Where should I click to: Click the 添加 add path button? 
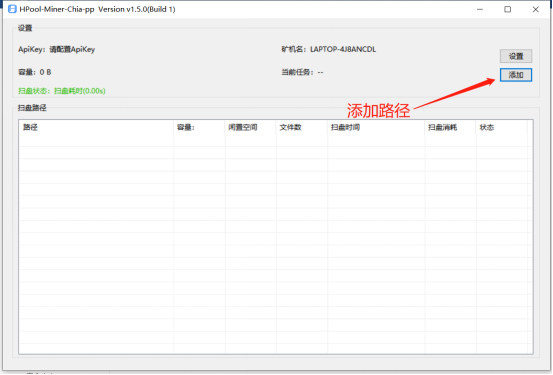tap(516, 75)
